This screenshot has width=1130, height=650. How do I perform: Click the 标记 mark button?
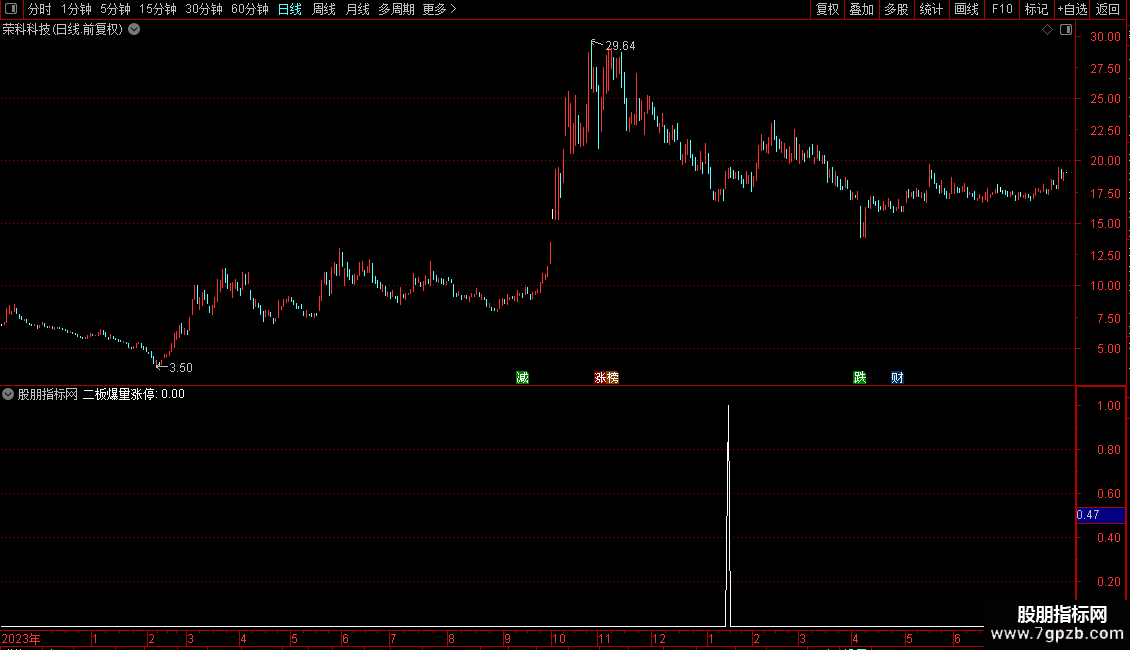click(1036, 9)
